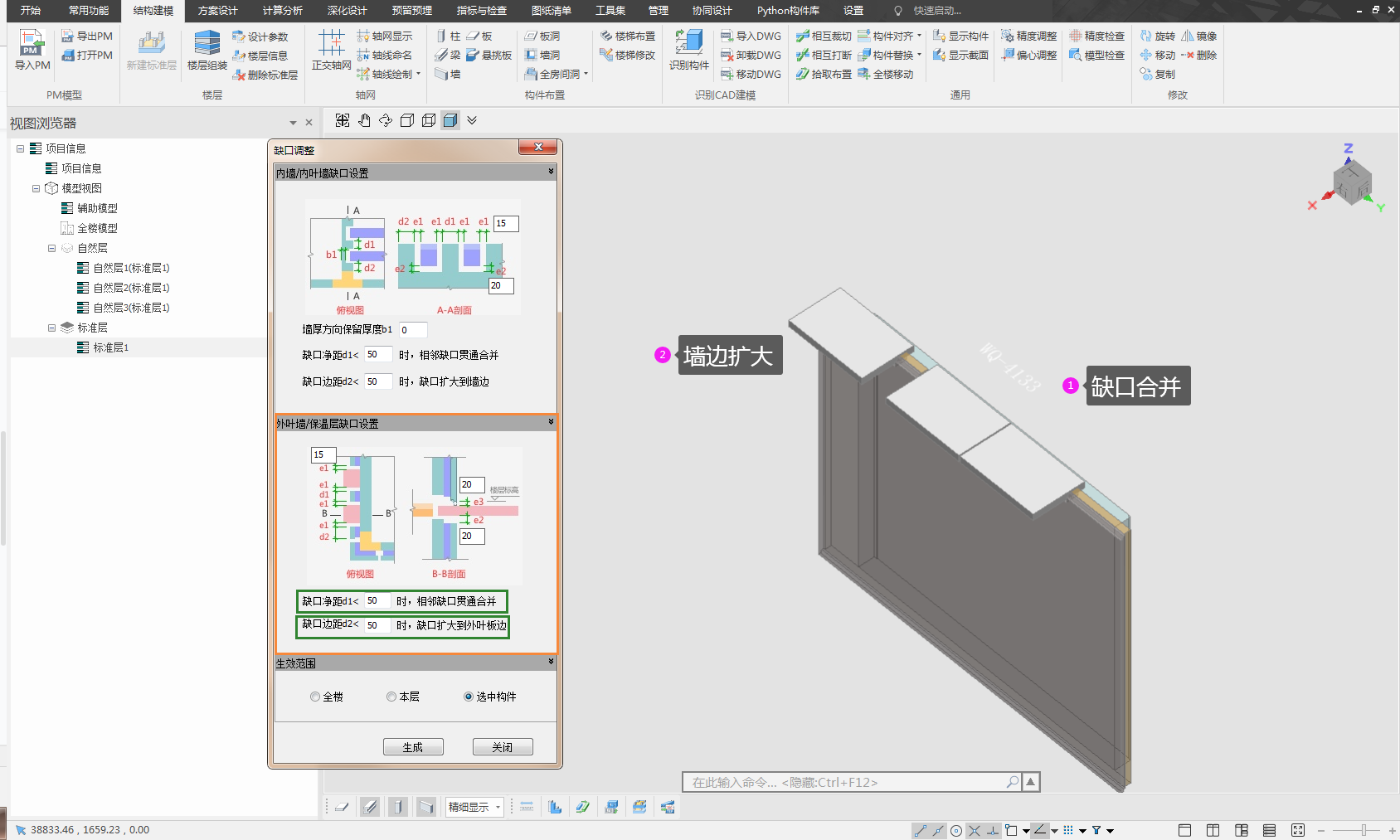1400x840 pixels.
Task: Select the 正交轴网 orthogonal grid tool
Action: pyautogui.click(x=331, y=49)
